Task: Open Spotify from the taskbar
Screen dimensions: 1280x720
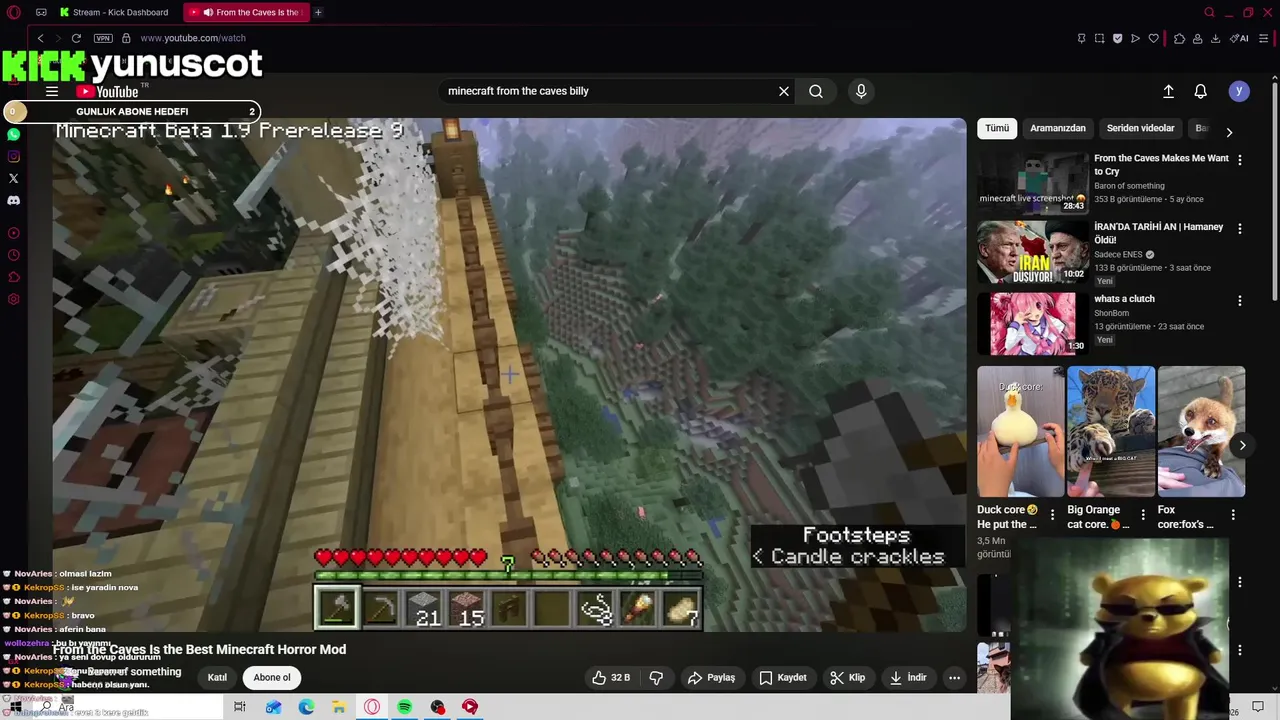Action: [x=404, y=707]
